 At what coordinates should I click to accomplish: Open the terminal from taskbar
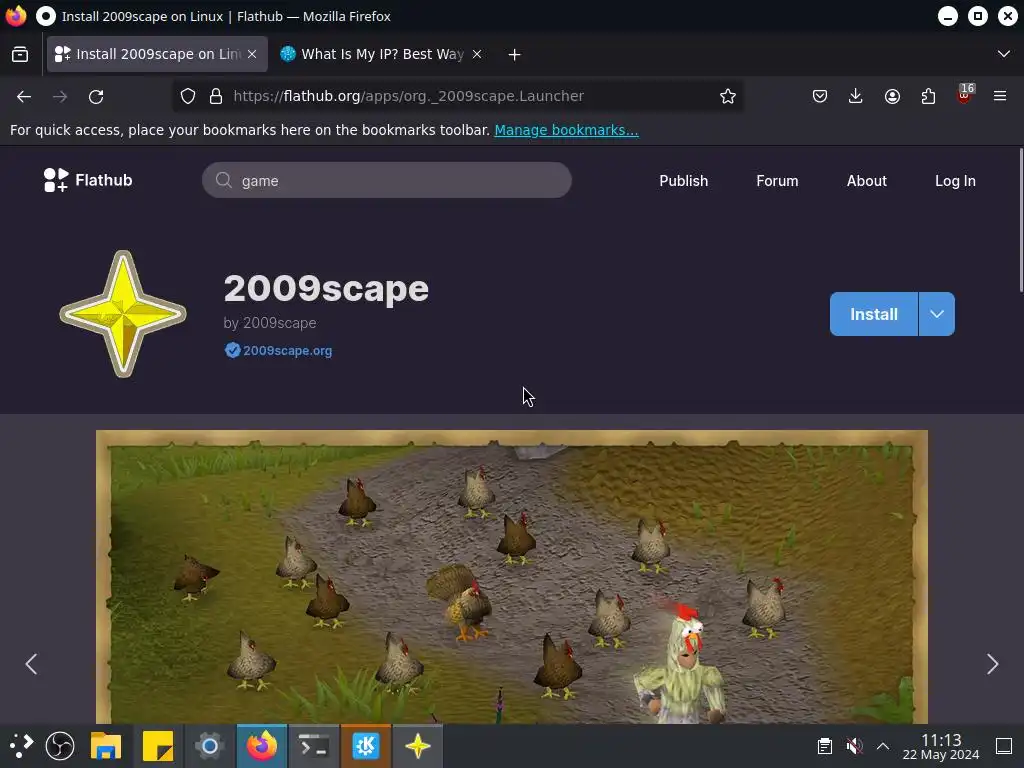(313, 746)
